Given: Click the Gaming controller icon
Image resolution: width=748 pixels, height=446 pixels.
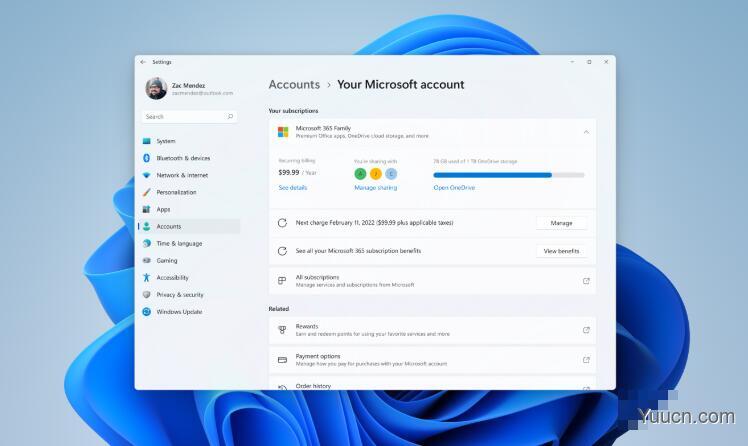Looking at the screenshot, I should tap(146, 260).
